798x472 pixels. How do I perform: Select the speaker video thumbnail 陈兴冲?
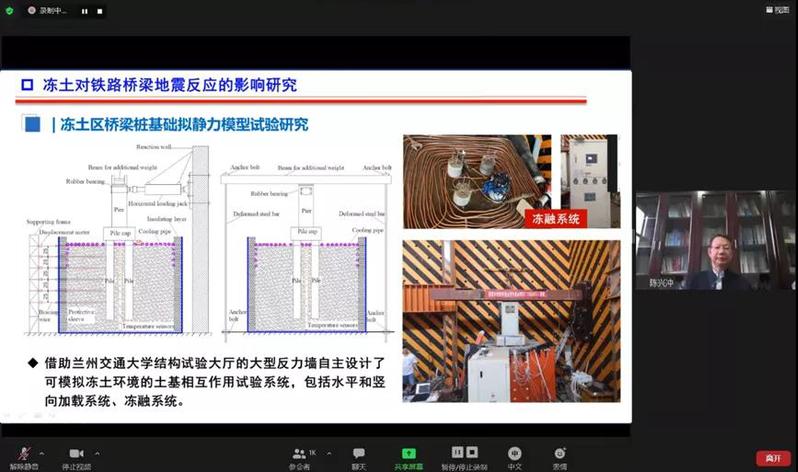tap(711, 240)
